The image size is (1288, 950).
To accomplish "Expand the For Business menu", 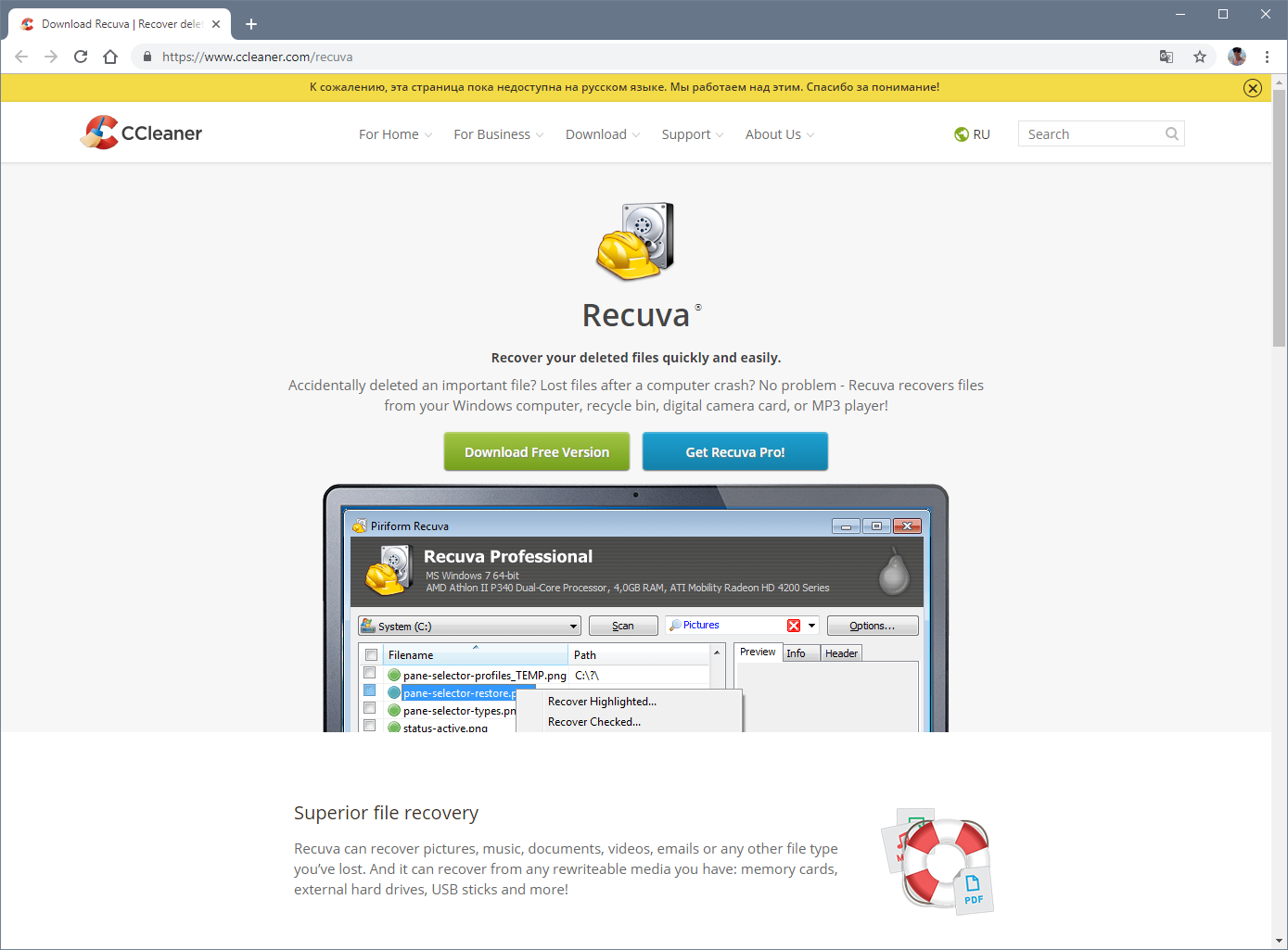I will pyautogui.click(x=499, y=134).
